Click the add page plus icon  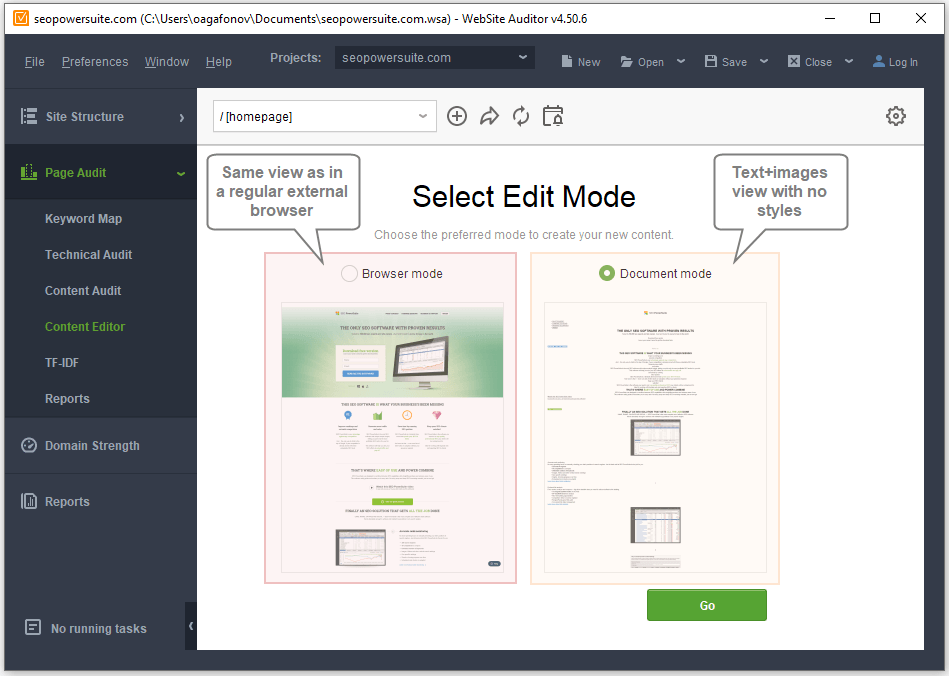click(x=457, y=116)
